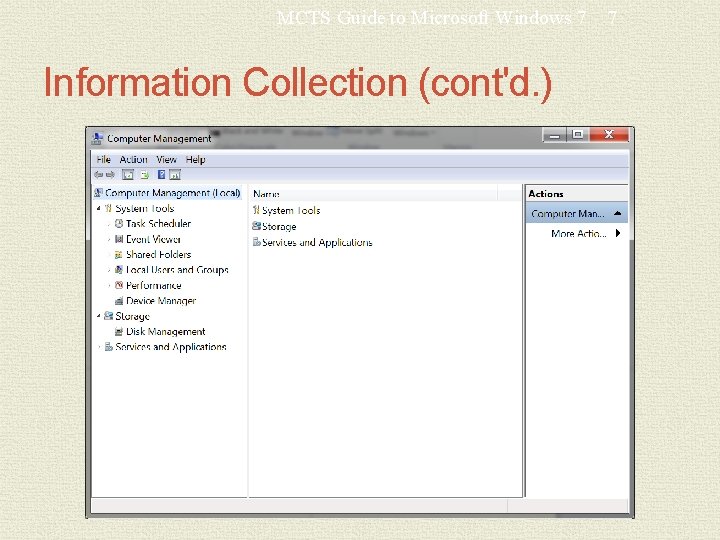This screenshot has width=720, height=540.
Task: Select Task Scheduler label in tree
Action: pos(158,224)
